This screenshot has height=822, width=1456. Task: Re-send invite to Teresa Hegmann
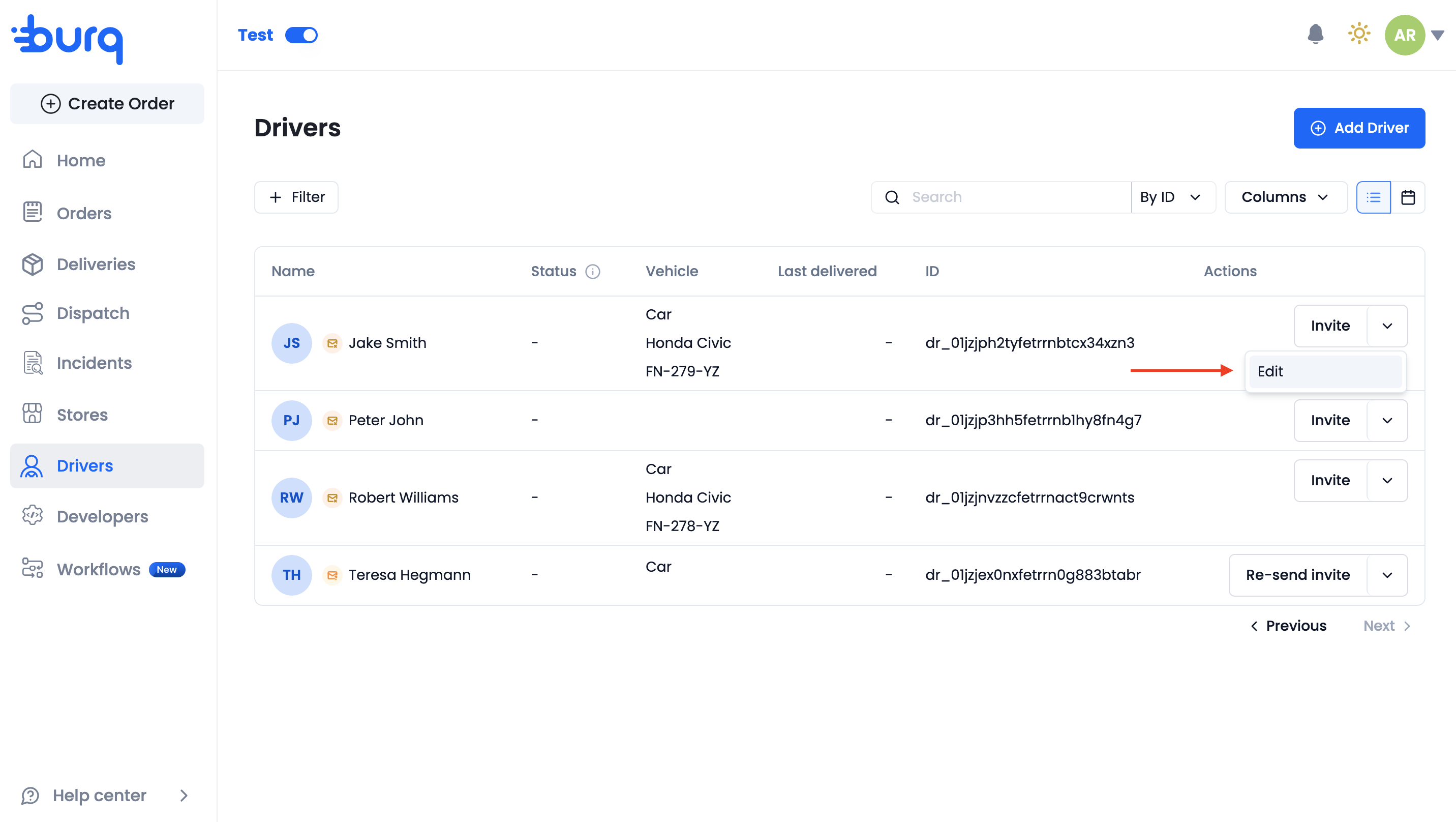pyautogui.click(x=1298, y=575)
